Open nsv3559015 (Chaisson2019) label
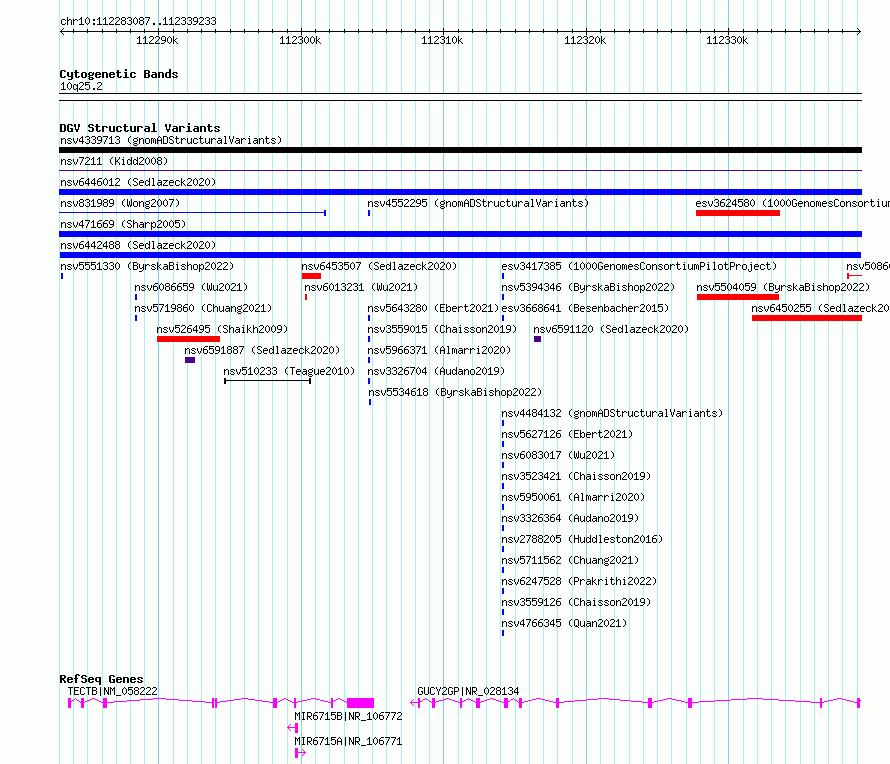The width and height of the screenshot is (890, 764). pos(442,329)
